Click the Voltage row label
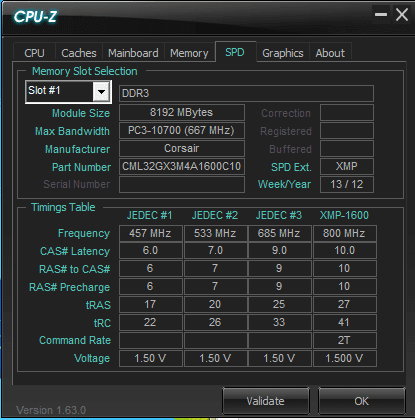The image size is (415, 420). click(92, 358)
